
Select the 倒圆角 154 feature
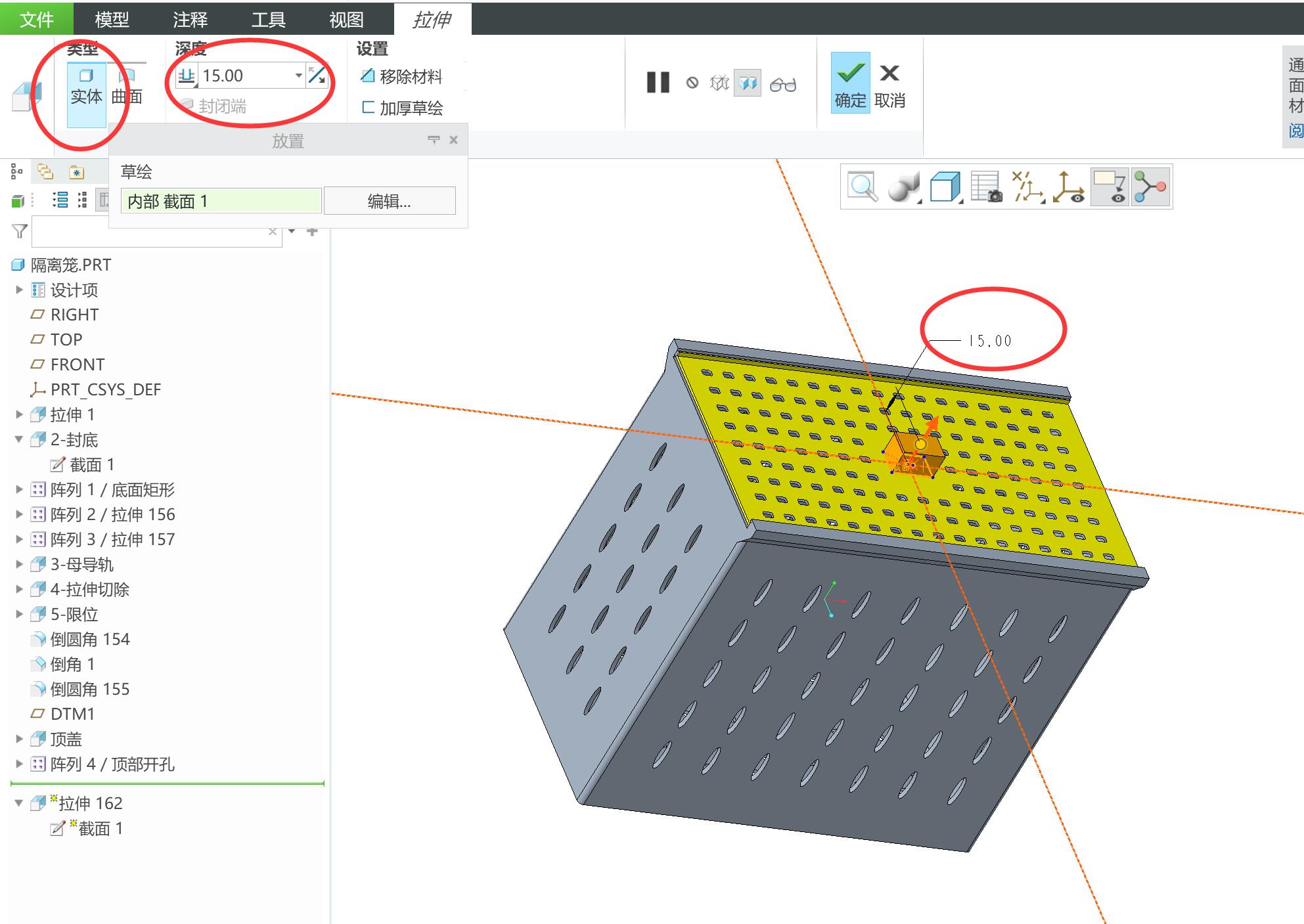point(80,639)
